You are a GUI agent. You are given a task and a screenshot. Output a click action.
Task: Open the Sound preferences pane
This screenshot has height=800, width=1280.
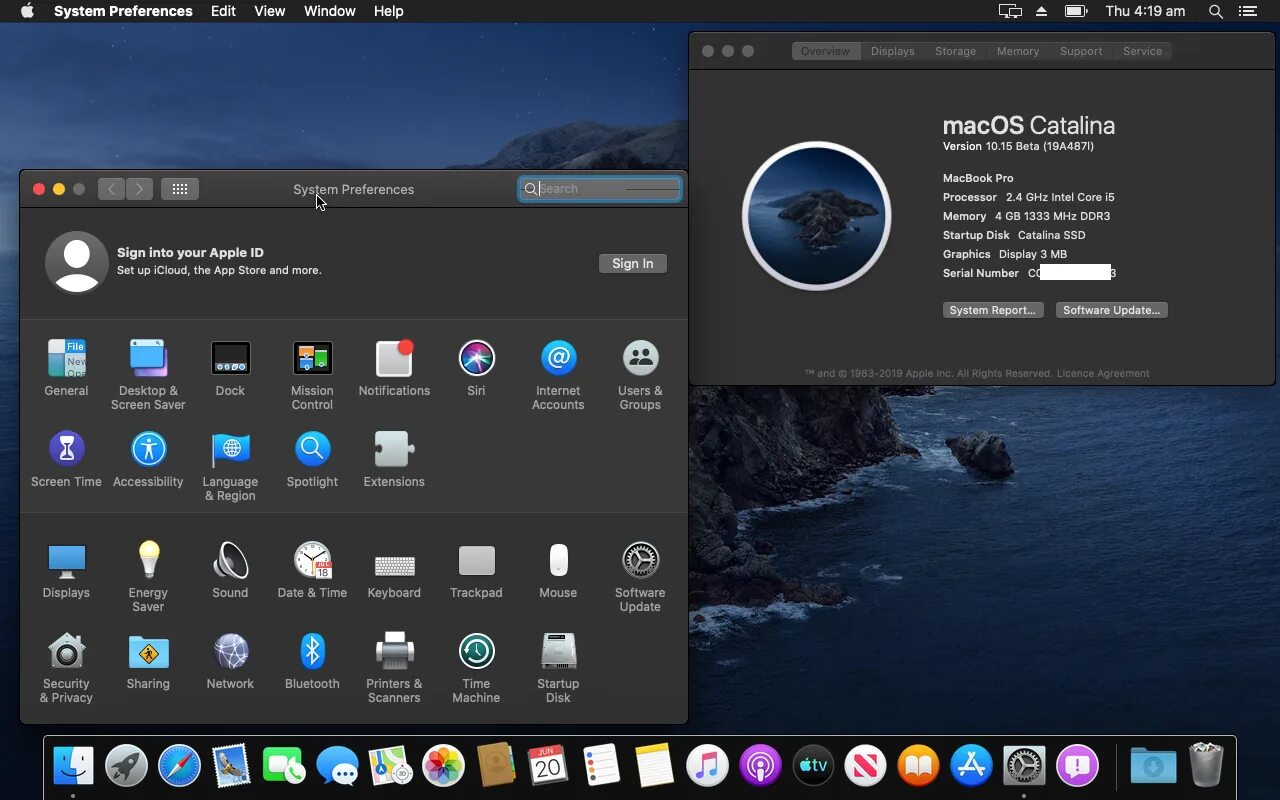point(230,570)
